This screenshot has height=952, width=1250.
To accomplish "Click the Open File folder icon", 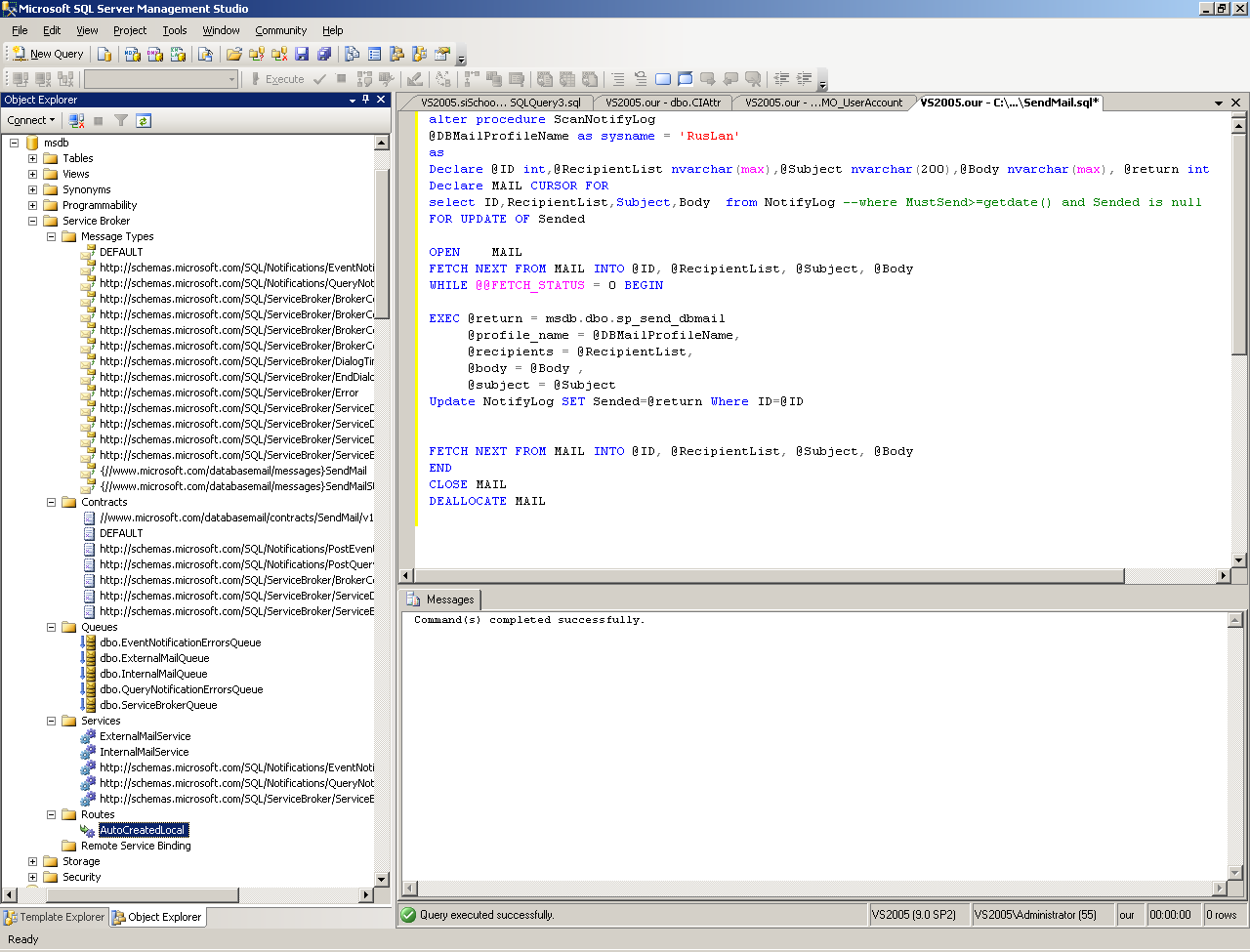I will pos(234,54).
